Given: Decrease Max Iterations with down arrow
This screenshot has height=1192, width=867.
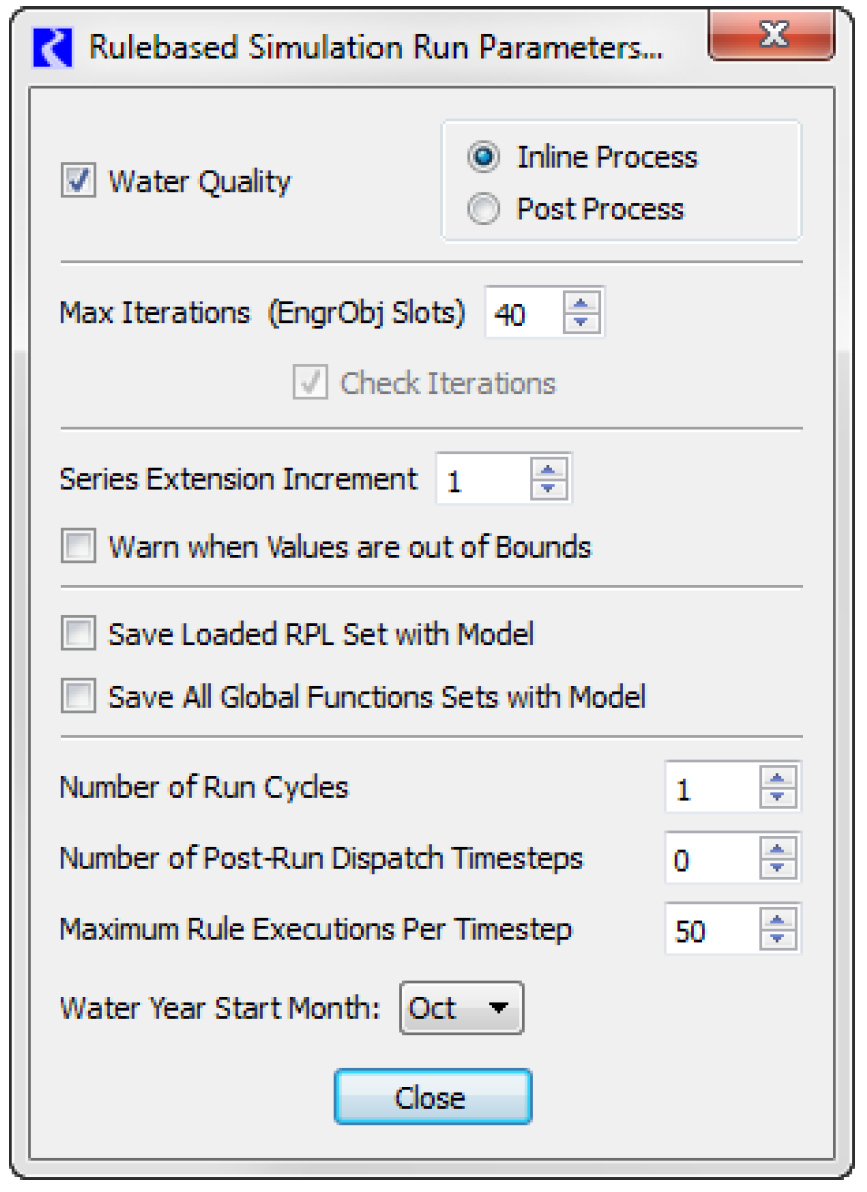Looking at the screenshot, I should [581, 322].
